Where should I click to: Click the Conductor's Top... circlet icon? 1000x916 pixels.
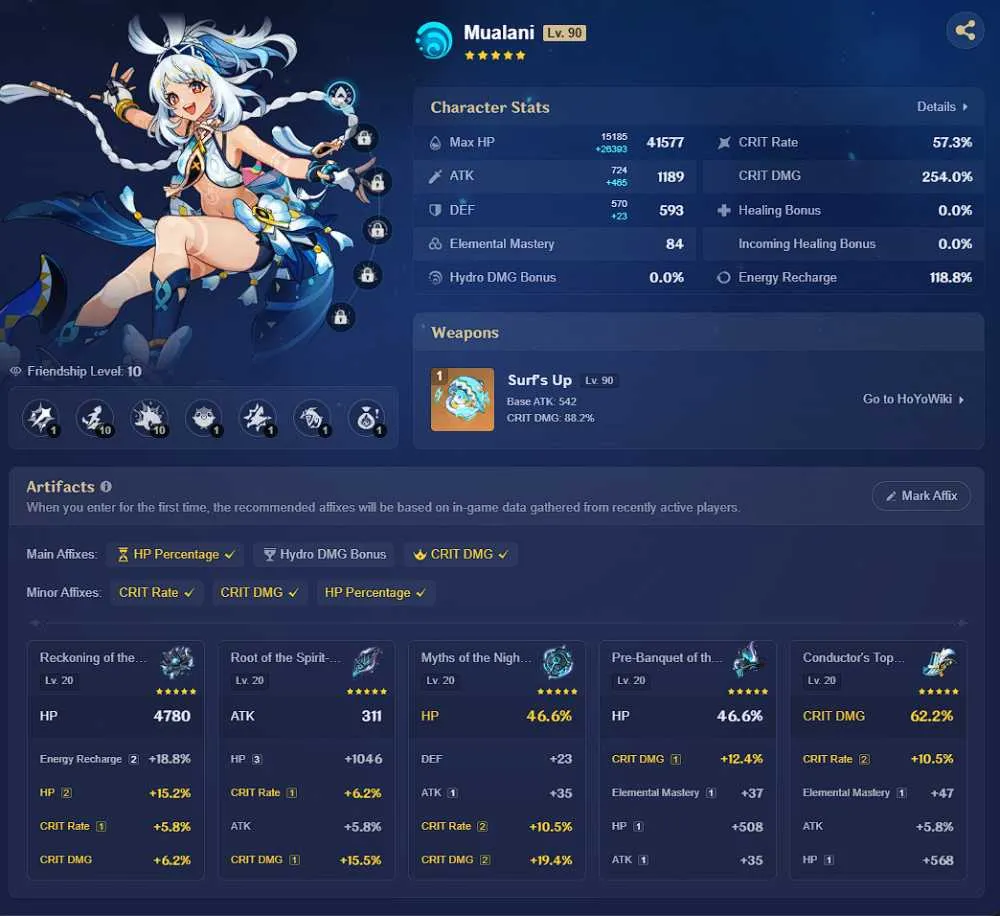[939, 663]
